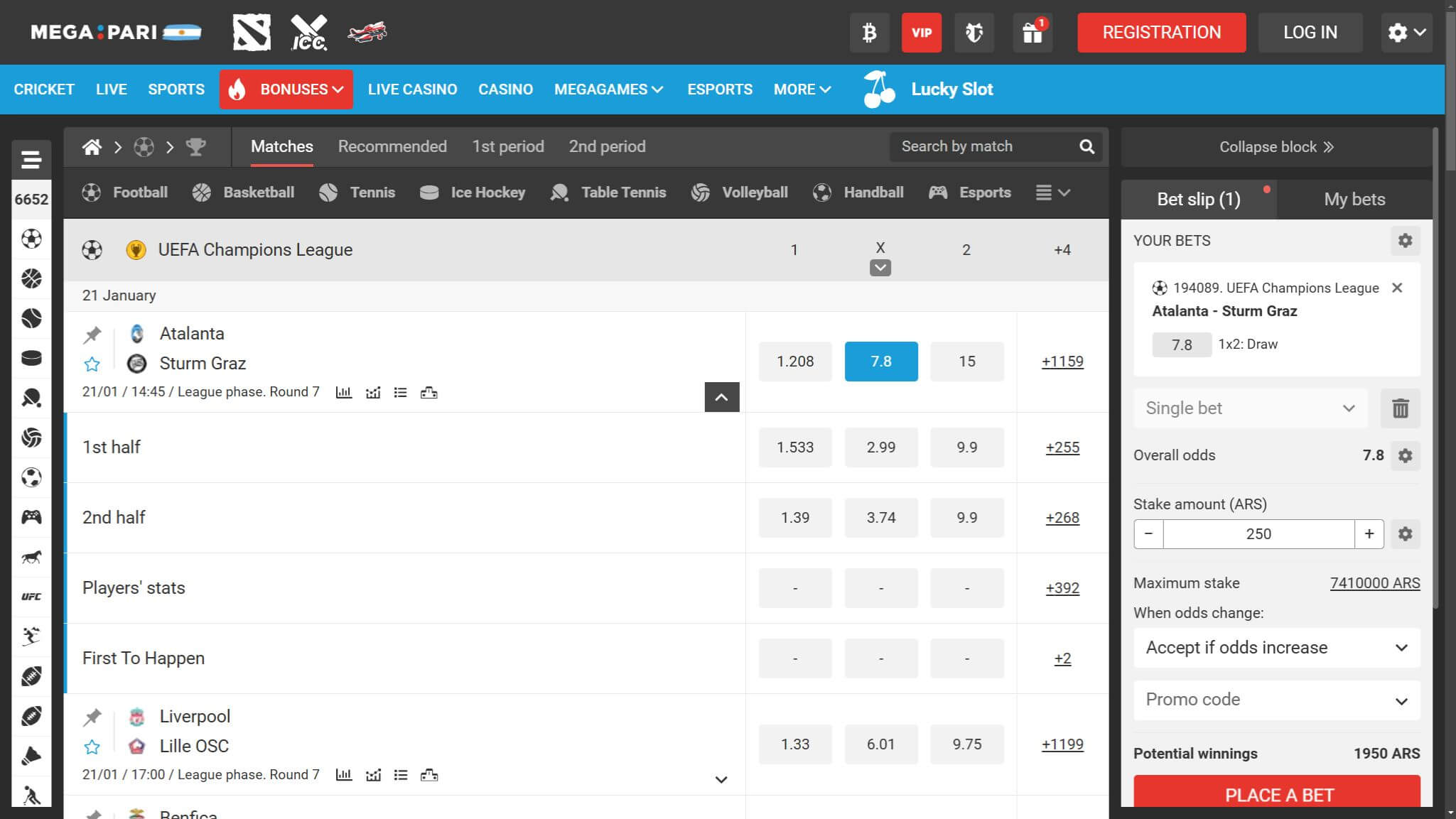The image size is (1456, 819).
Task: Open statistics chart icon for Atalanta match
Action: click(x=344, y=393)
